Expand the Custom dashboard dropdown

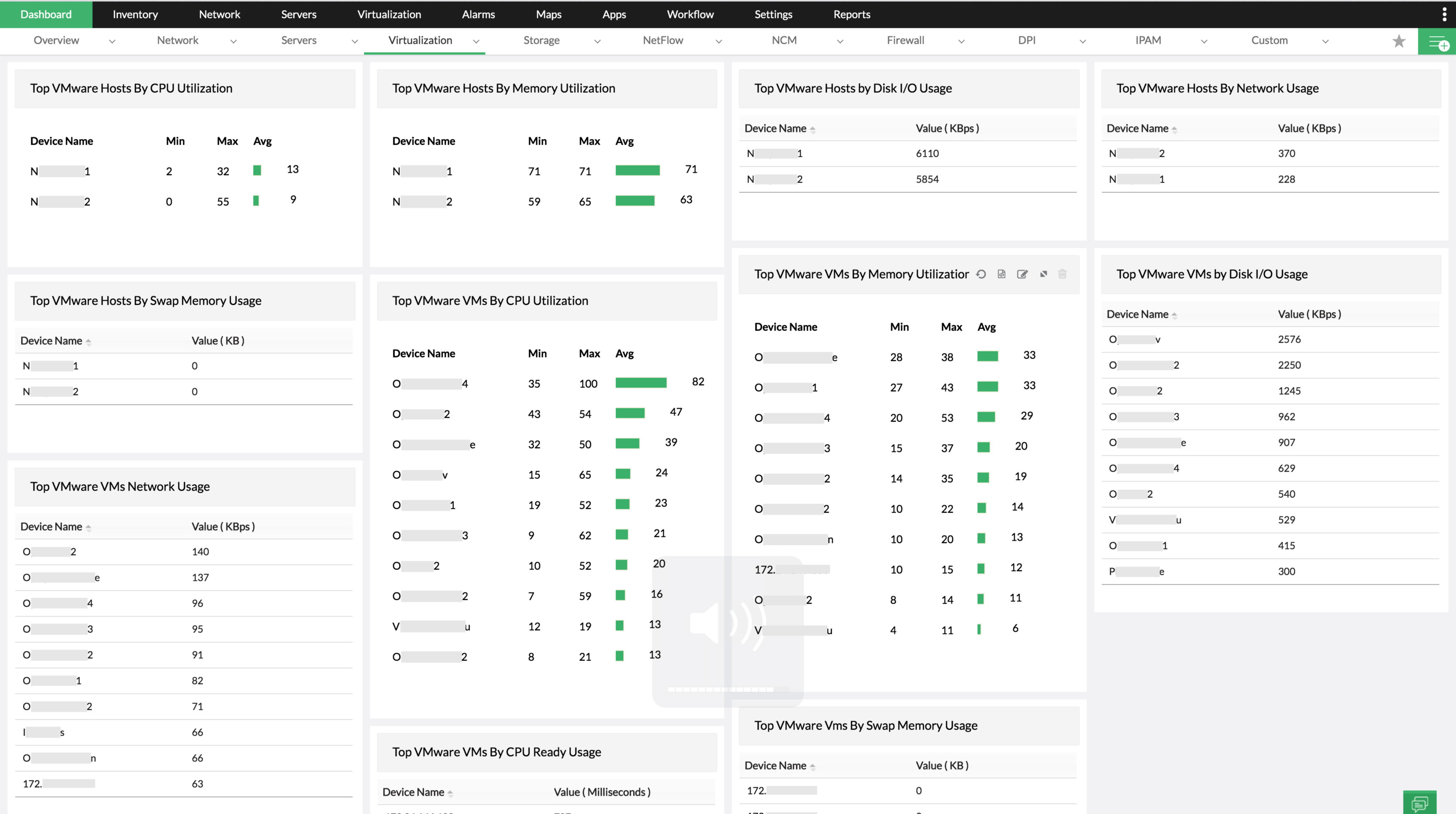[1326, 41]
